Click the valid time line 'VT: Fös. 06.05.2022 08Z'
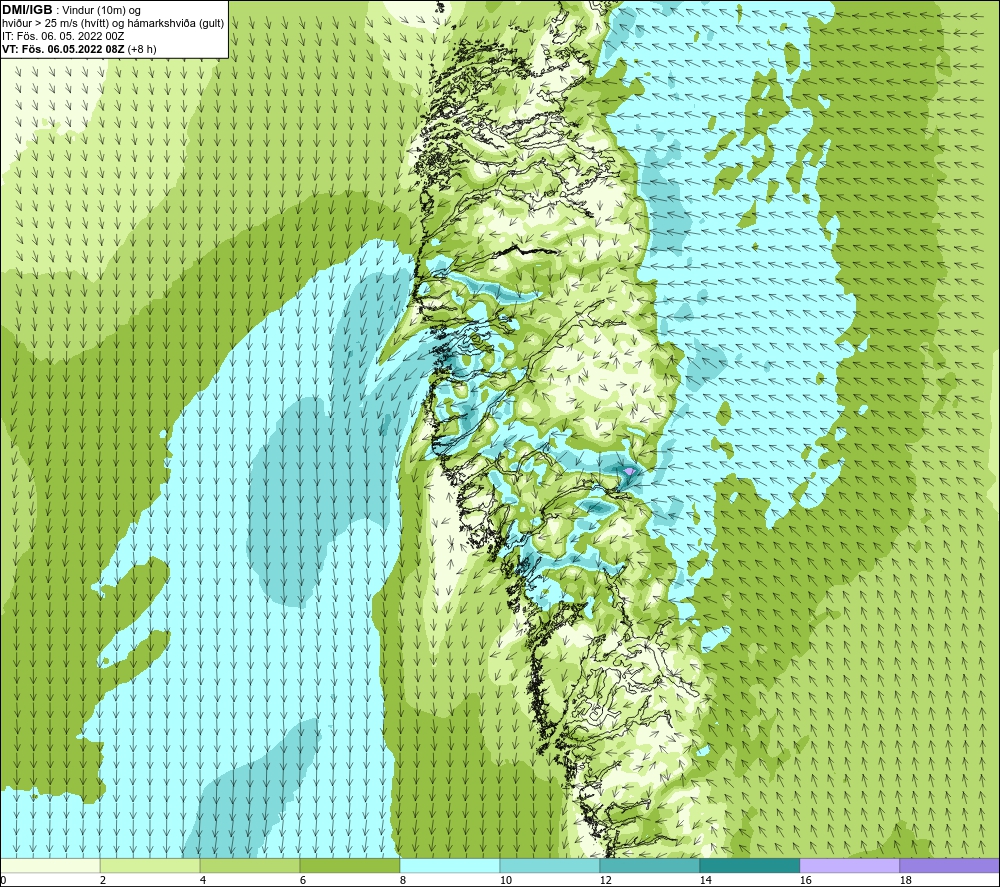This screenshot has height=887, width=1000. 64,48
